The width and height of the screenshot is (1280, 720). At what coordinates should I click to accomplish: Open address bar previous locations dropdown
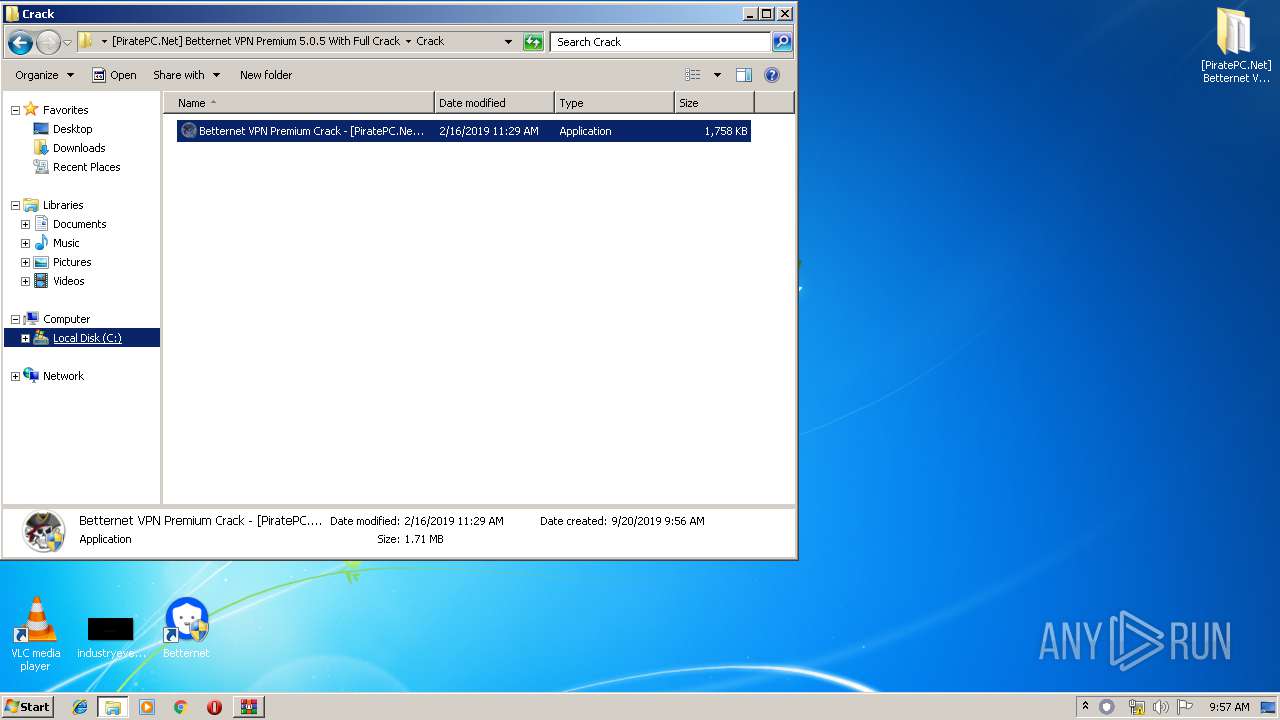[x=508, y=42]
